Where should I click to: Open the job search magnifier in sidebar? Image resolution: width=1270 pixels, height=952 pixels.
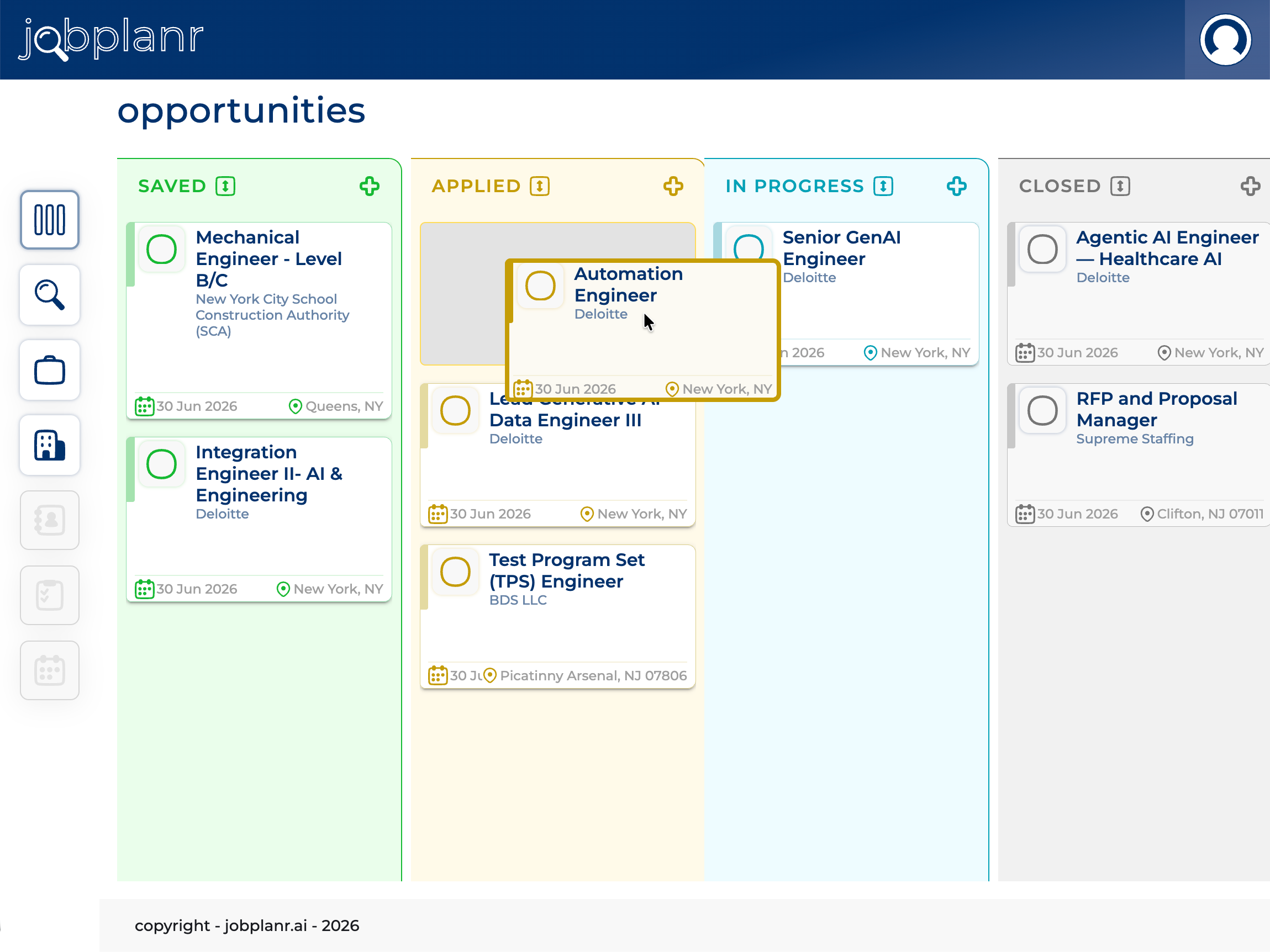coord(49,295)
